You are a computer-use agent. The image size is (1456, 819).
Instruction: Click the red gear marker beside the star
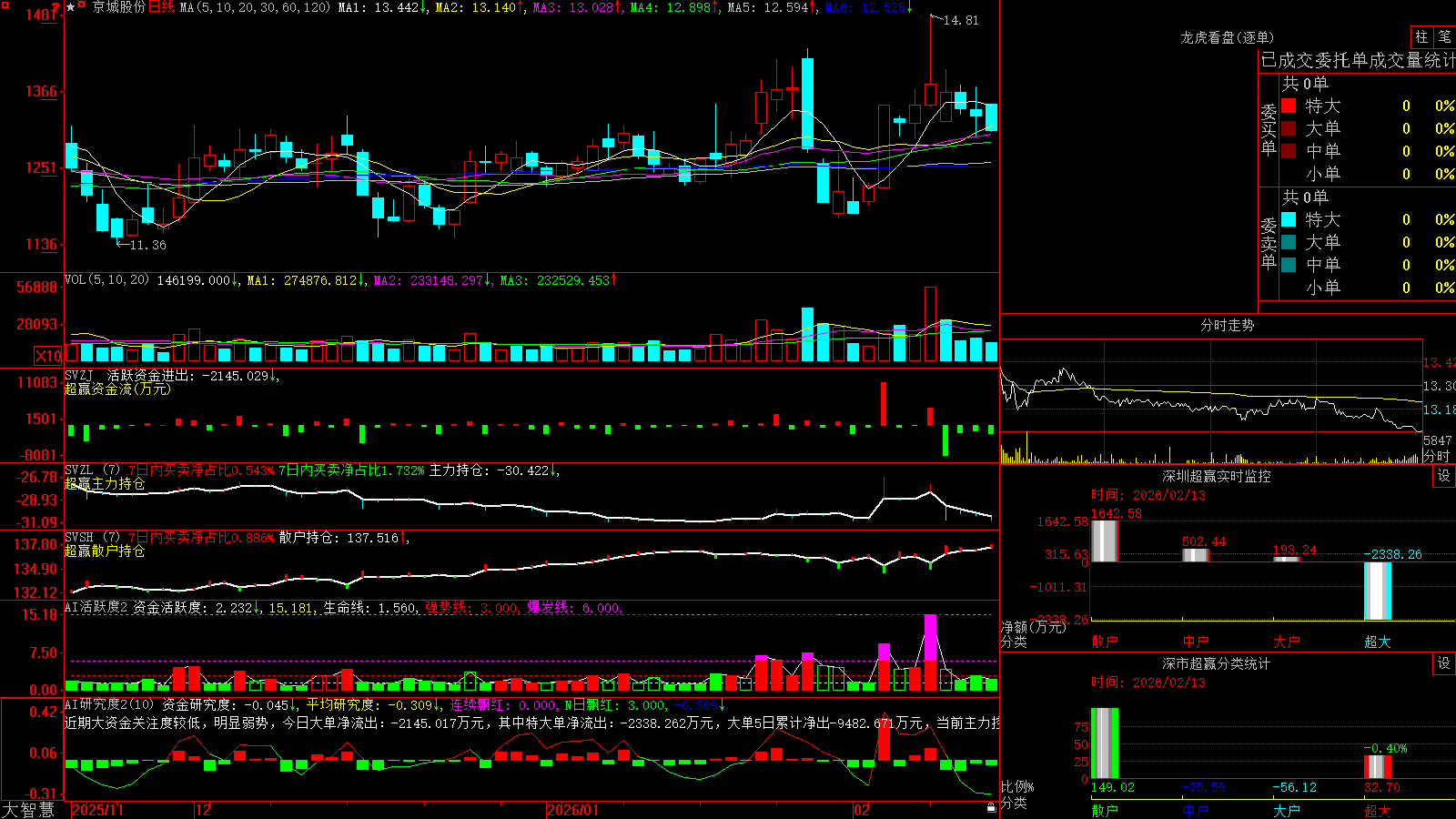pyautogui.click(x=82, y=5)
